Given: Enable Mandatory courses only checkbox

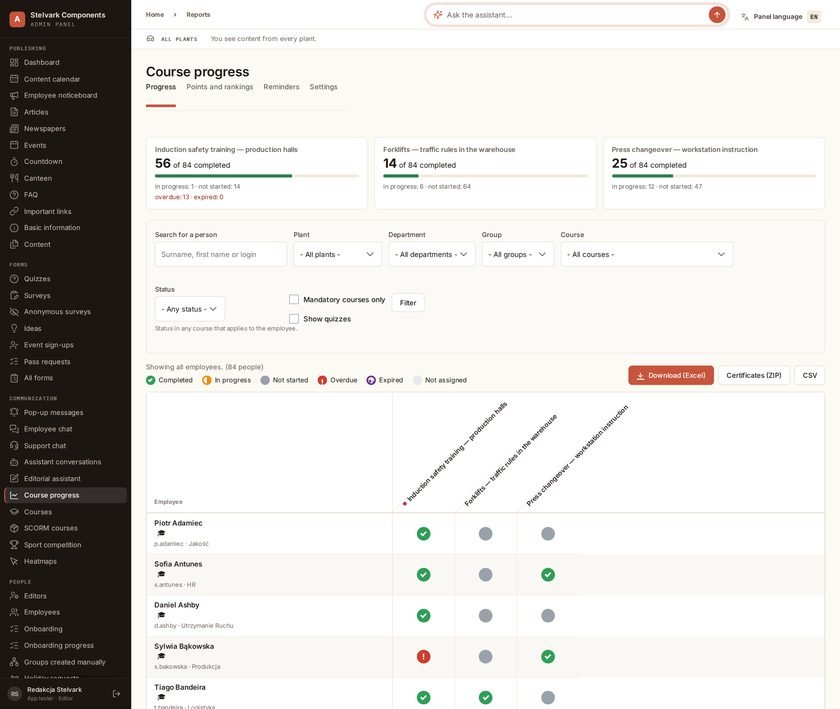Looking at the screenshot, I should pyautogui.click(x=294, y=299).
